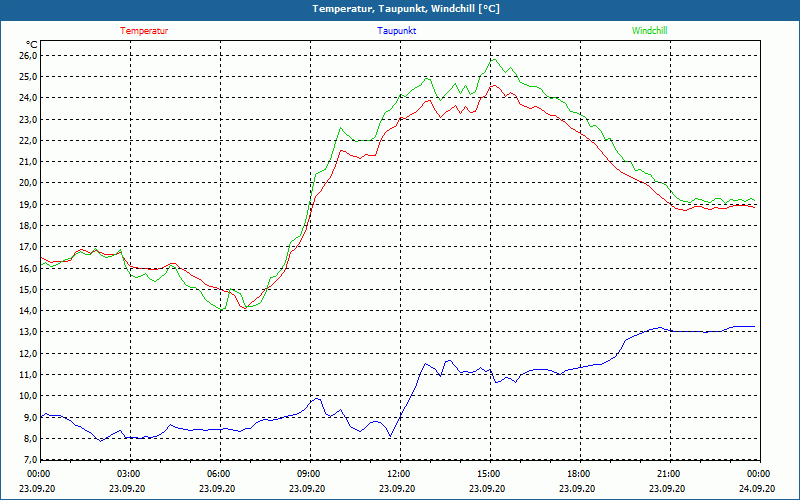
Task: Click the 21:00 time label on x-axis
Action: pyautogui.click(x=669, y=473)
